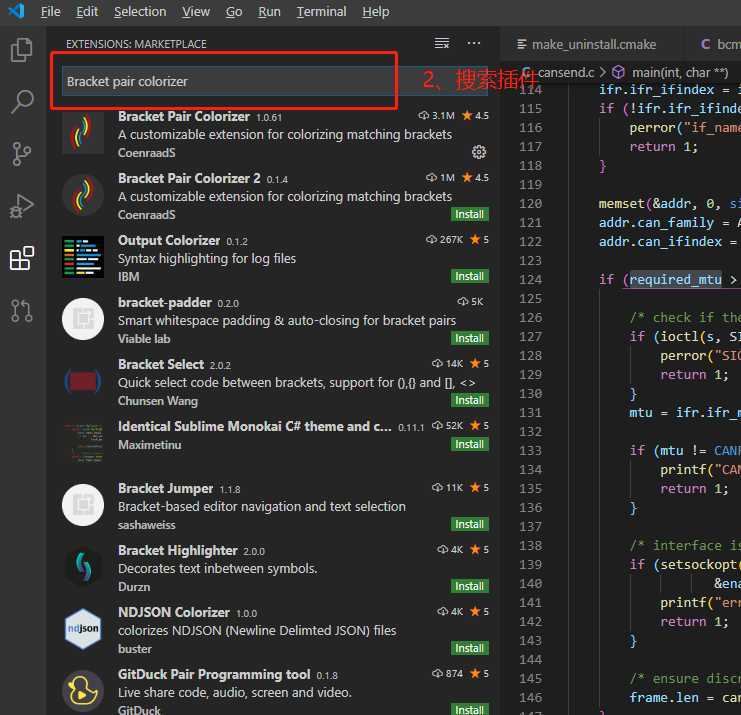
Task: Click the VS Code logo icon
Action: tap(17, 11)
